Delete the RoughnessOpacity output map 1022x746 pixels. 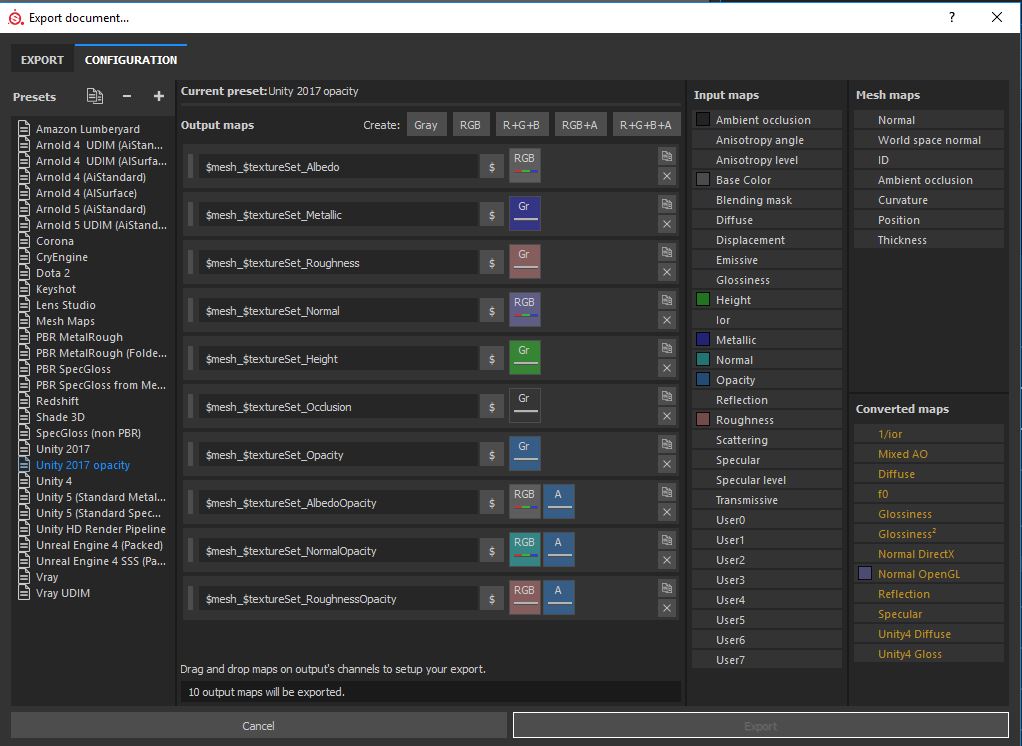tap(667, 608)
